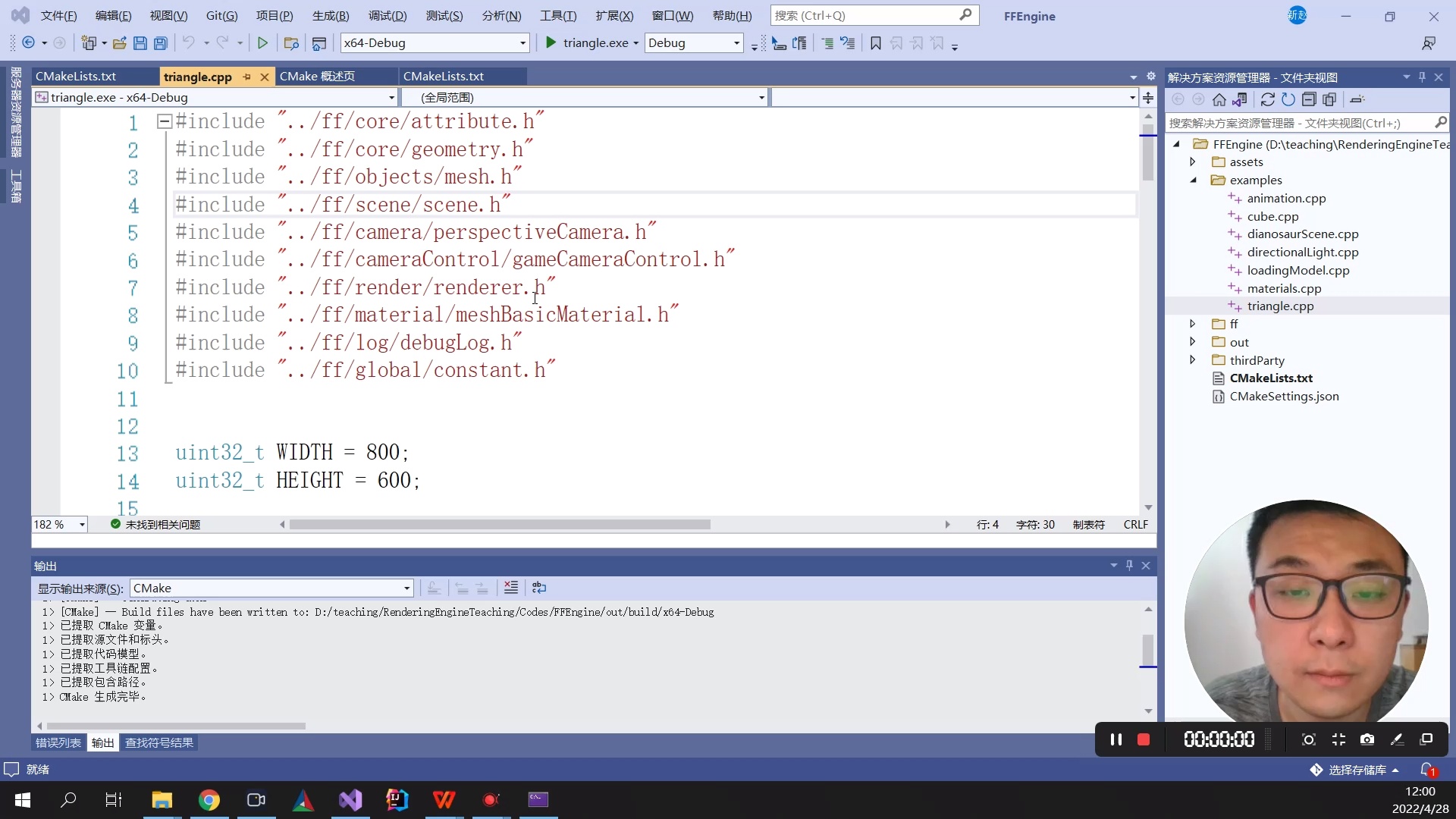This screenshot has height=819, width=1456.
Task: Open Chrome from the Windows taskbar
Action: click(209, 800)
